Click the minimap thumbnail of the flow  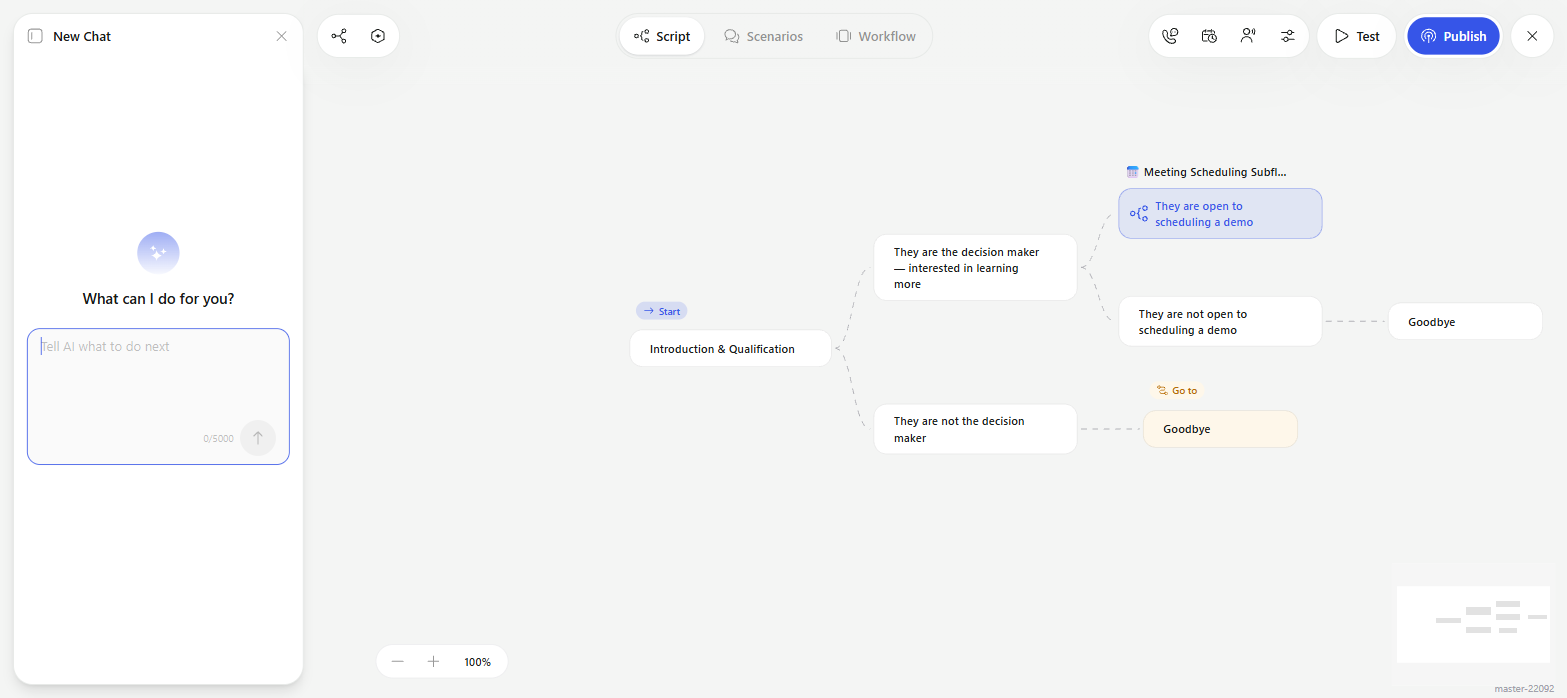pos(1473,624)
